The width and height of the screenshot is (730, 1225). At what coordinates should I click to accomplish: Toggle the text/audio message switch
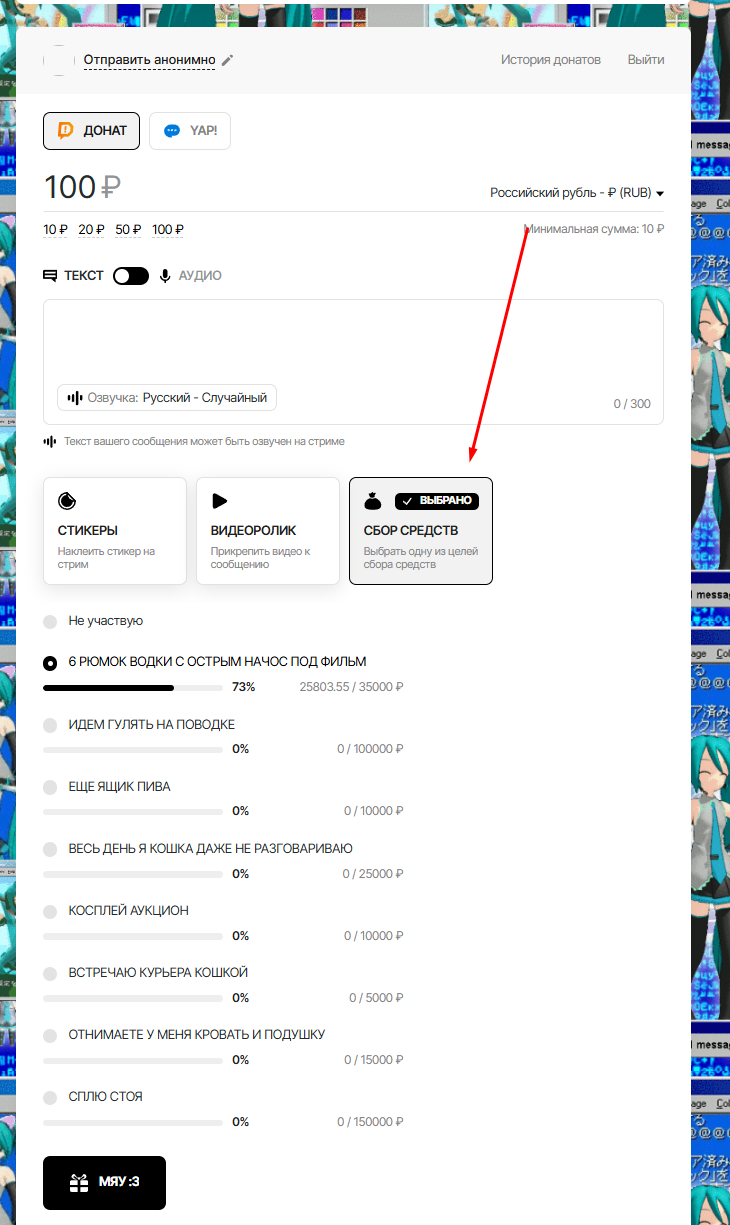(x=131, y=276)
